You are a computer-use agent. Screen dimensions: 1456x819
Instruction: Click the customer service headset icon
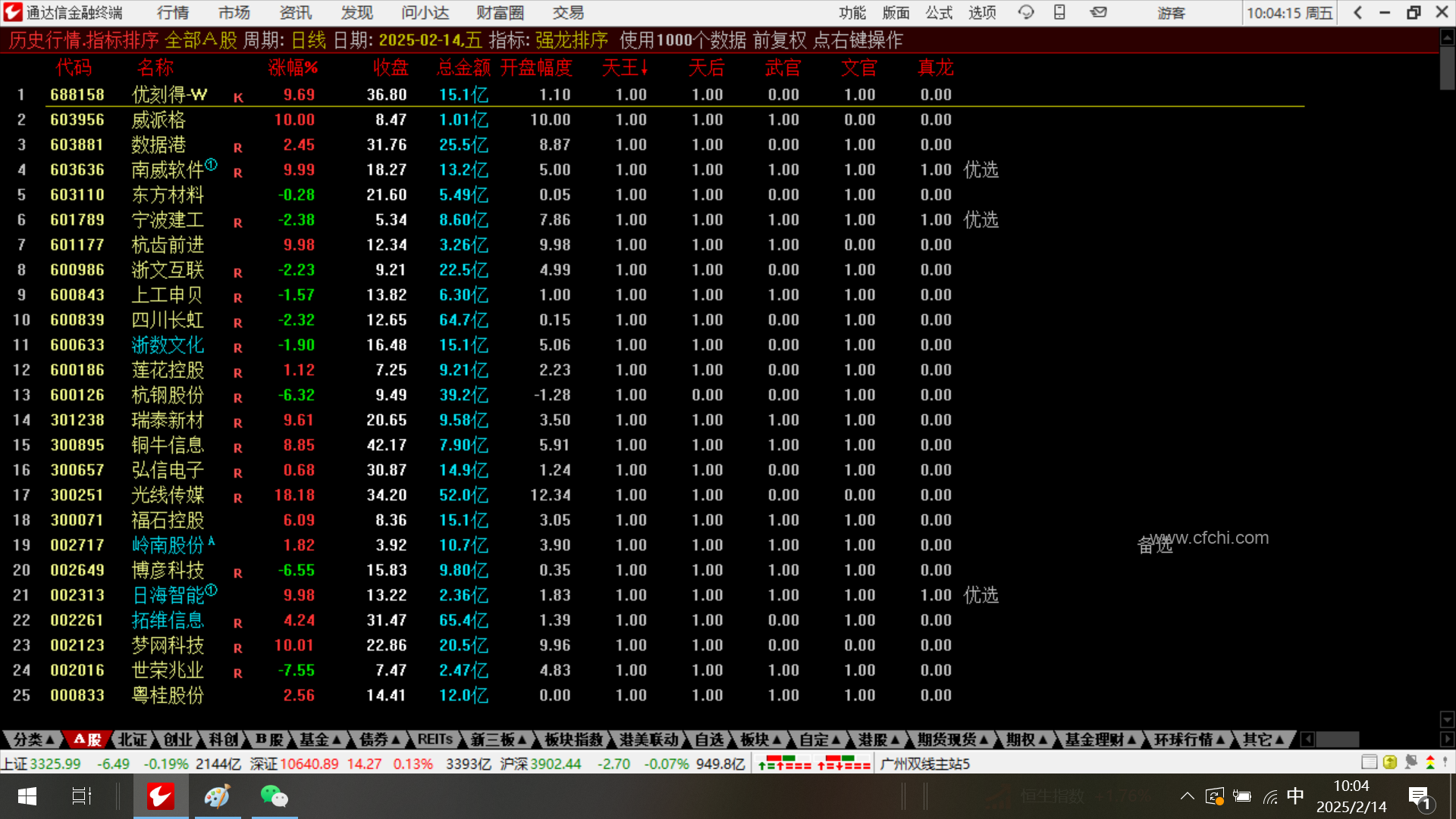[1026, 12]
